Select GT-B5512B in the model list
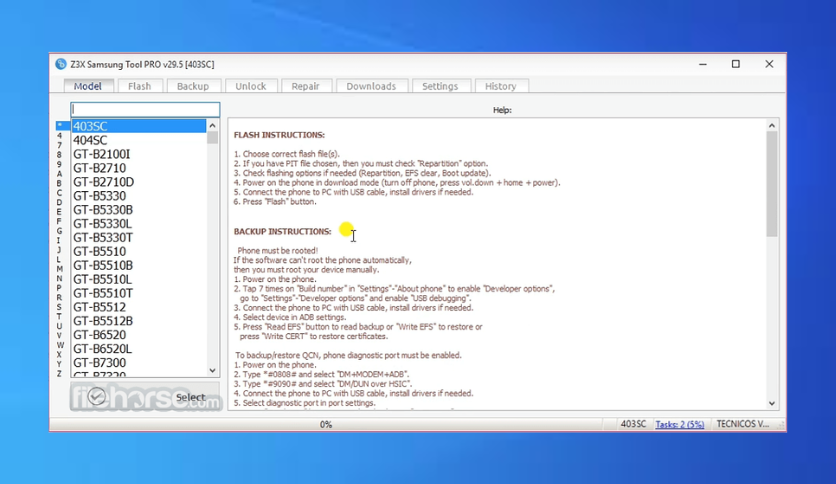Image resolution: width=836 pixels, height=484 pixels. (x=139, y=320)
